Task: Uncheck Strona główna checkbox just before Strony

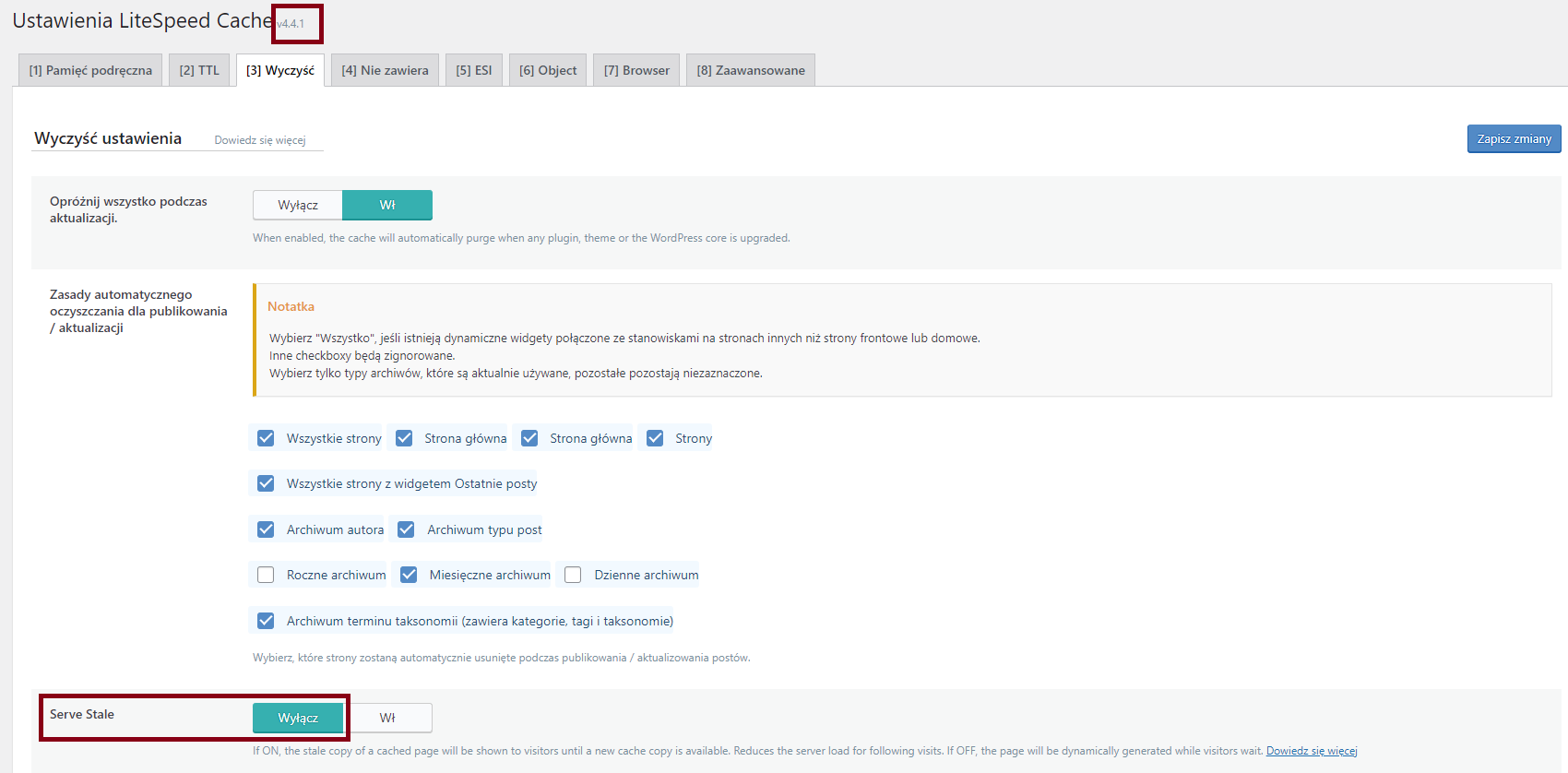Action: coord(529,438)
